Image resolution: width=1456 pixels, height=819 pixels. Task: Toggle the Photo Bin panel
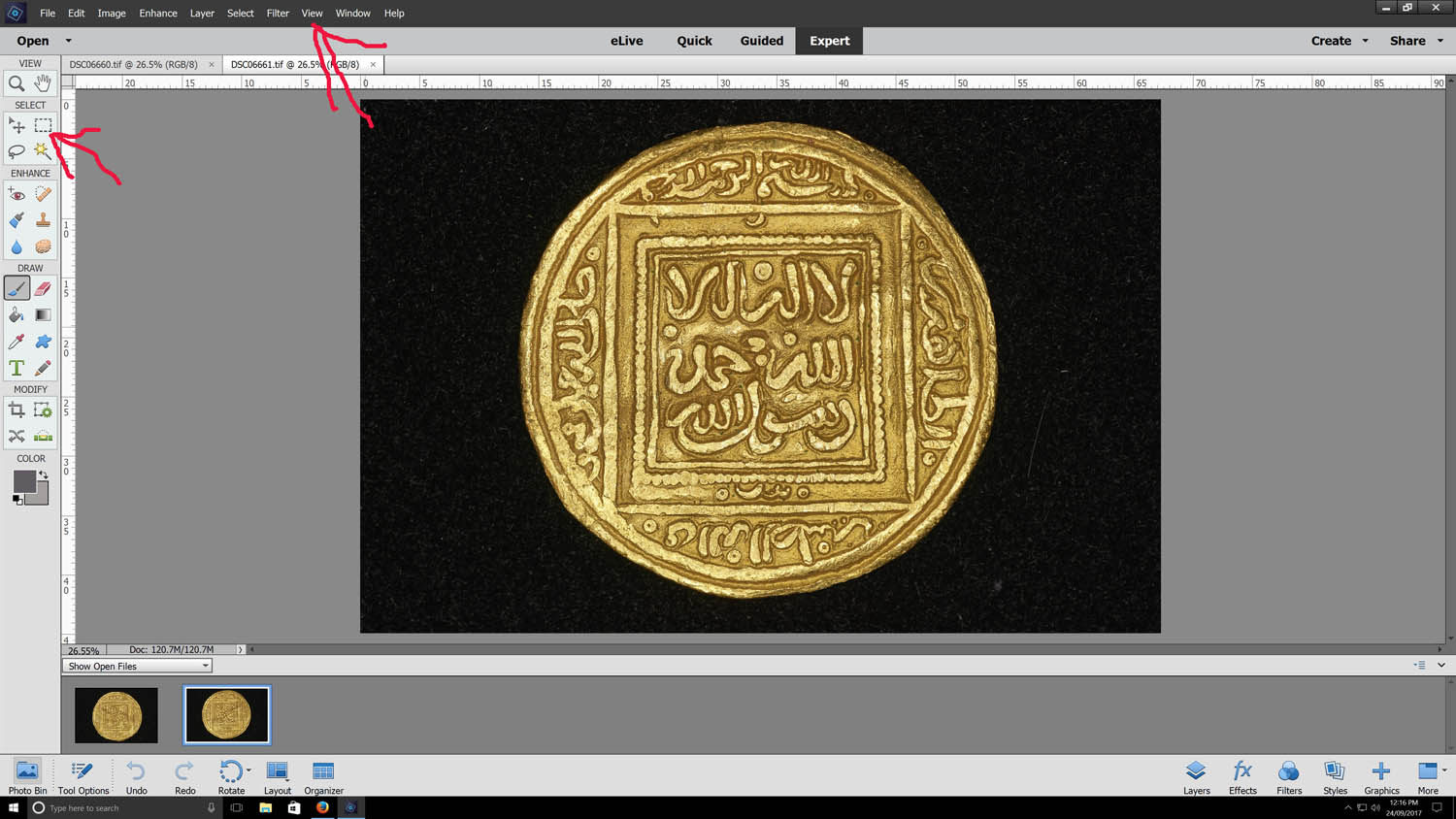[27, 777]
